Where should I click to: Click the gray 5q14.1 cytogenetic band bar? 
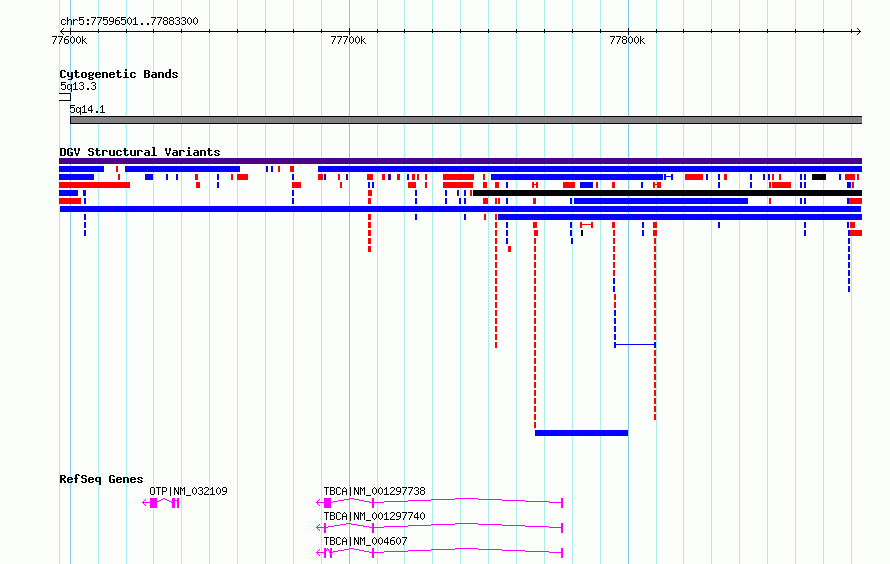point(466,120)
